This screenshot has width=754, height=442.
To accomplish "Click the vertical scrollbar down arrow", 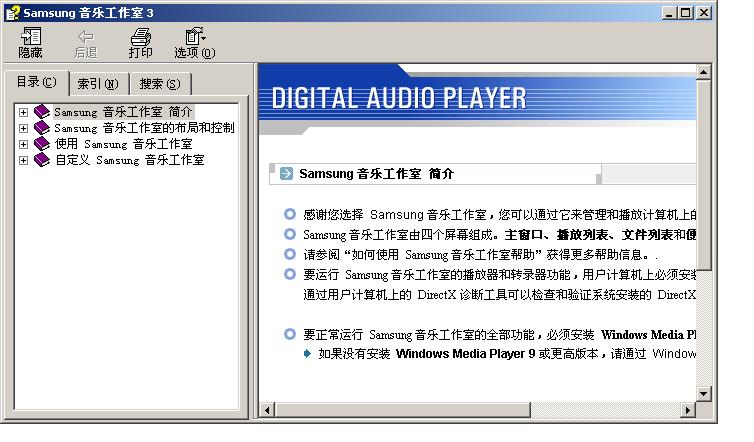I will (x=704, y=394).
